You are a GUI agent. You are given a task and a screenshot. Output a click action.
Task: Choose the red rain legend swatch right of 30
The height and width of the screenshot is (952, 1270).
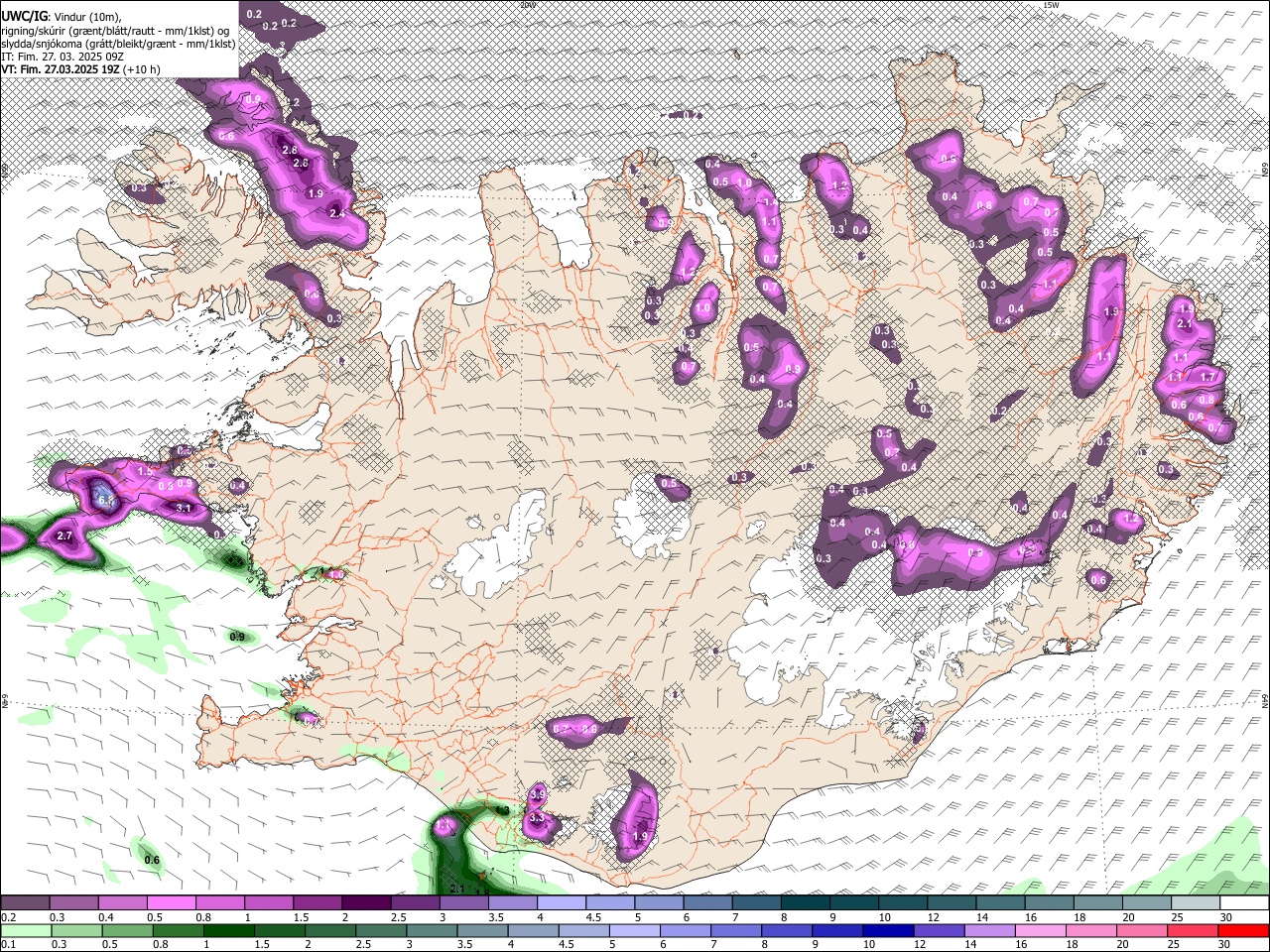[1243, 930]
